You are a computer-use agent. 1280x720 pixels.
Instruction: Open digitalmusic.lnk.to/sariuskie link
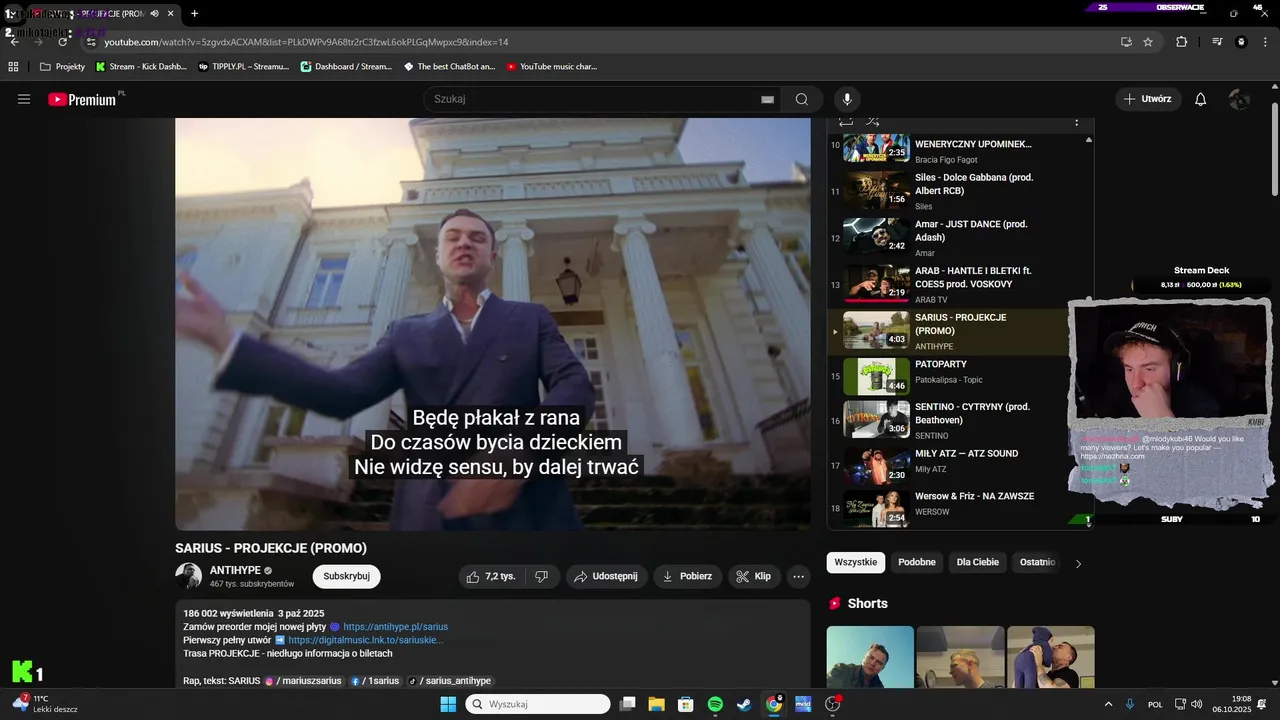[x=366, y=640]
